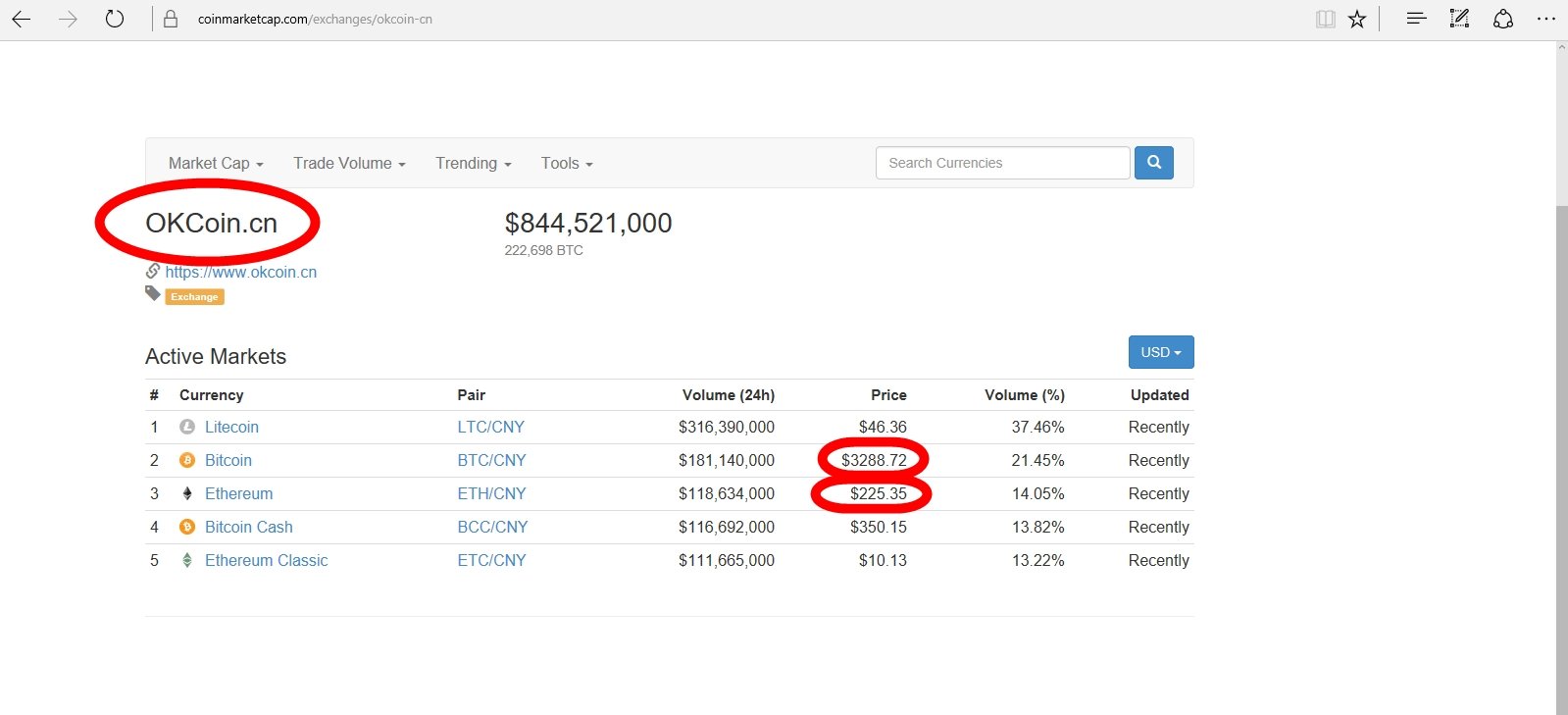Image resolution: width=1568 pixels, height=715 pixels.
Task: Click the Active Markets heading
Action: (x=216, y=357)
